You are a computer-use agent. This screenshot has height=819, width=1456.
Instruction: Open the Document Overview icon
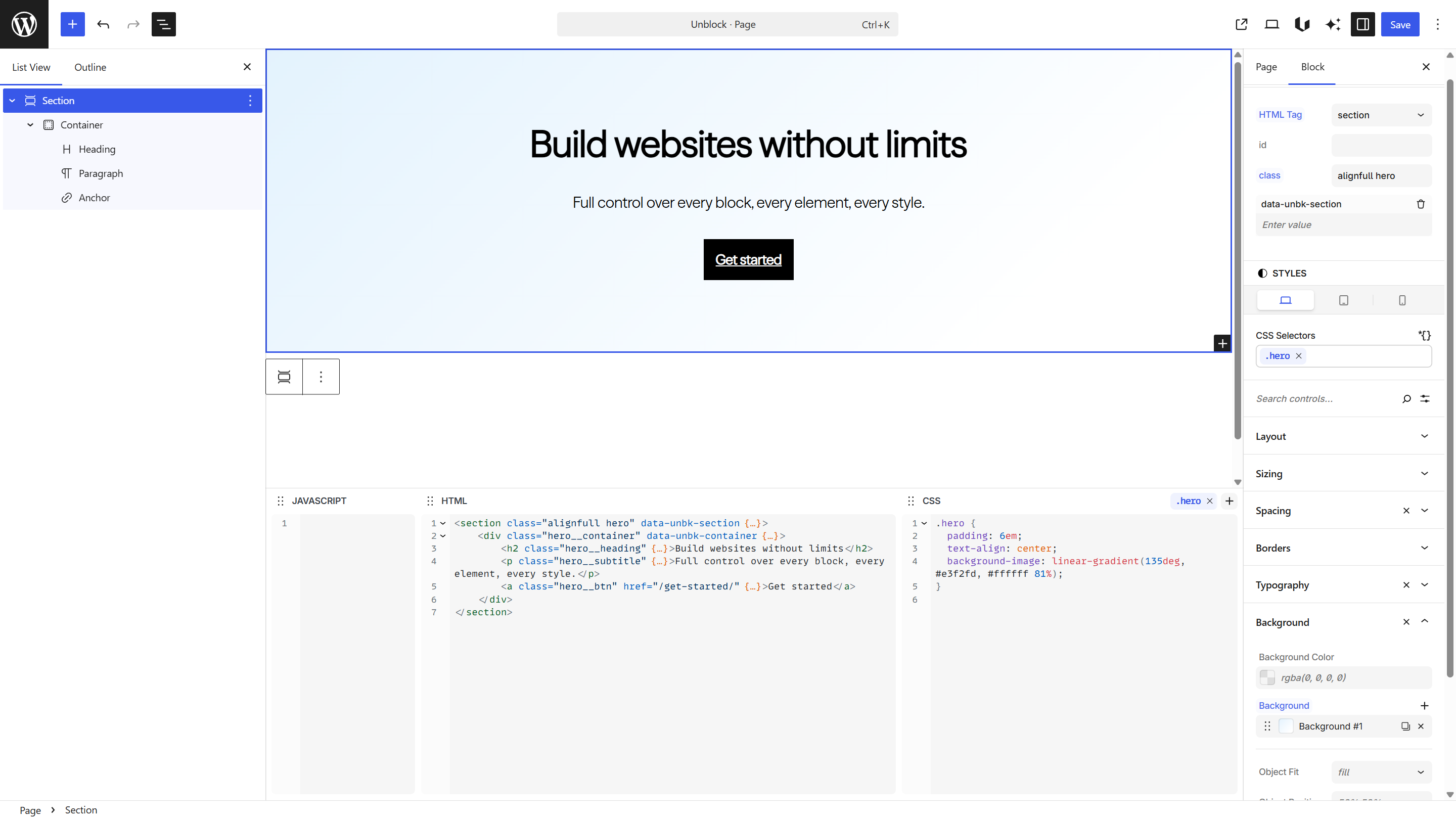pyautogui.click(x=163, y=24)
